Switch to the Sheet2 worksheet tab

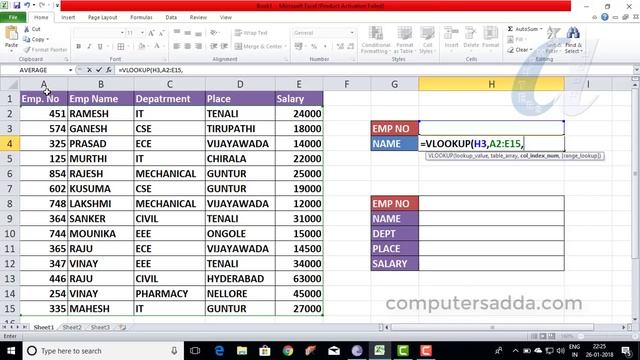[x=72, y=327]
